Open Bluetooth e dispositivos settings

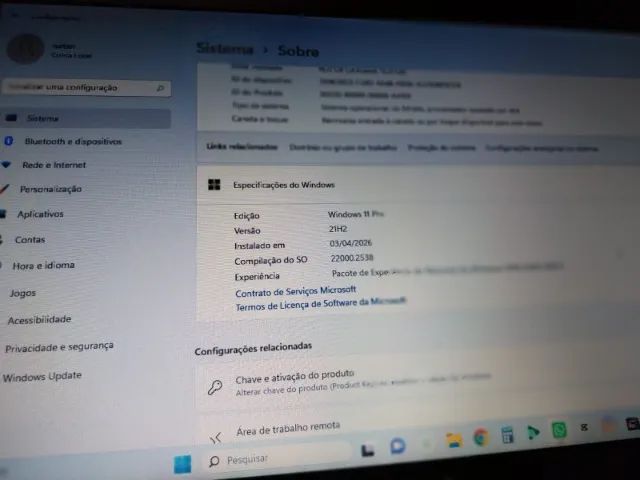pyautogui.click(x=73, y=142)
